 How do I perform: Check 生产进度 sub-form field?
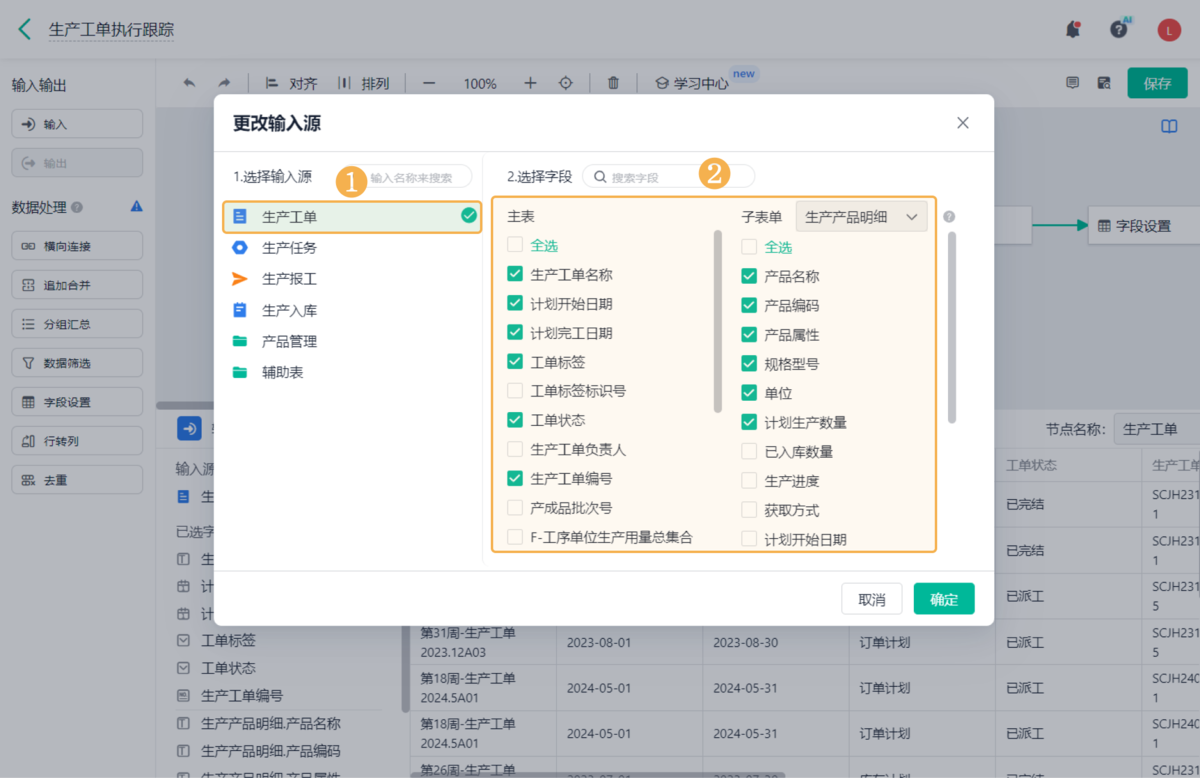tap(749, 481)
